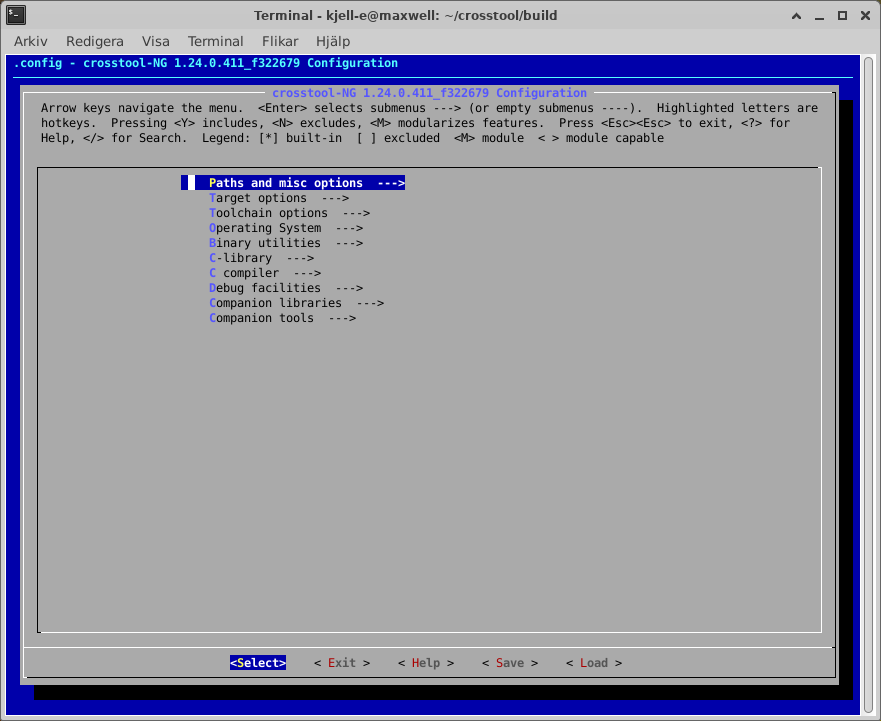Viewport: 881px width, 721px height.
Task: Open Operating System submenu
Action: point(286,228)
